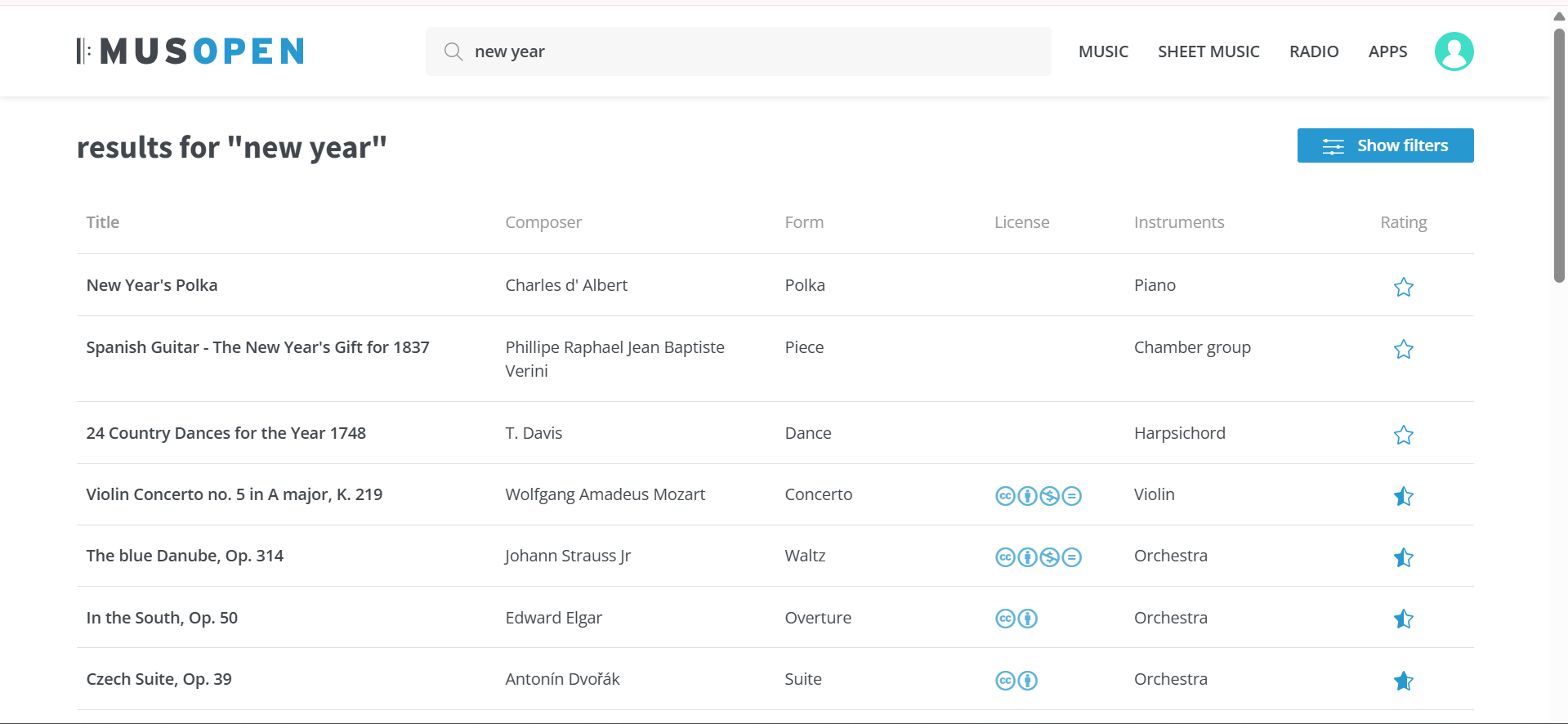
Task: Go to the RADIO page
Action: tap(1314, 51)
